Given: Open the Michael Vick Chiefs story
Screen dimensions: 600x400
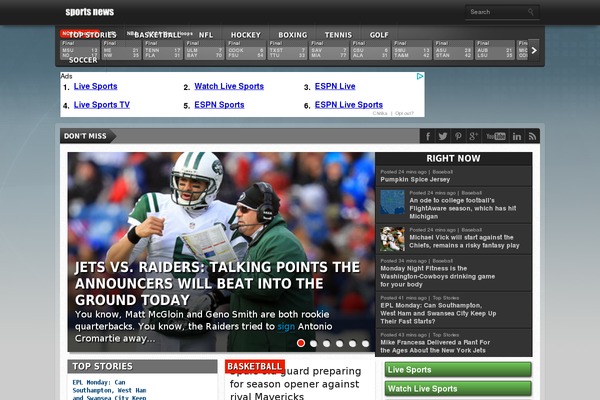Looking at the screenshot, I should tap(464, 241).
